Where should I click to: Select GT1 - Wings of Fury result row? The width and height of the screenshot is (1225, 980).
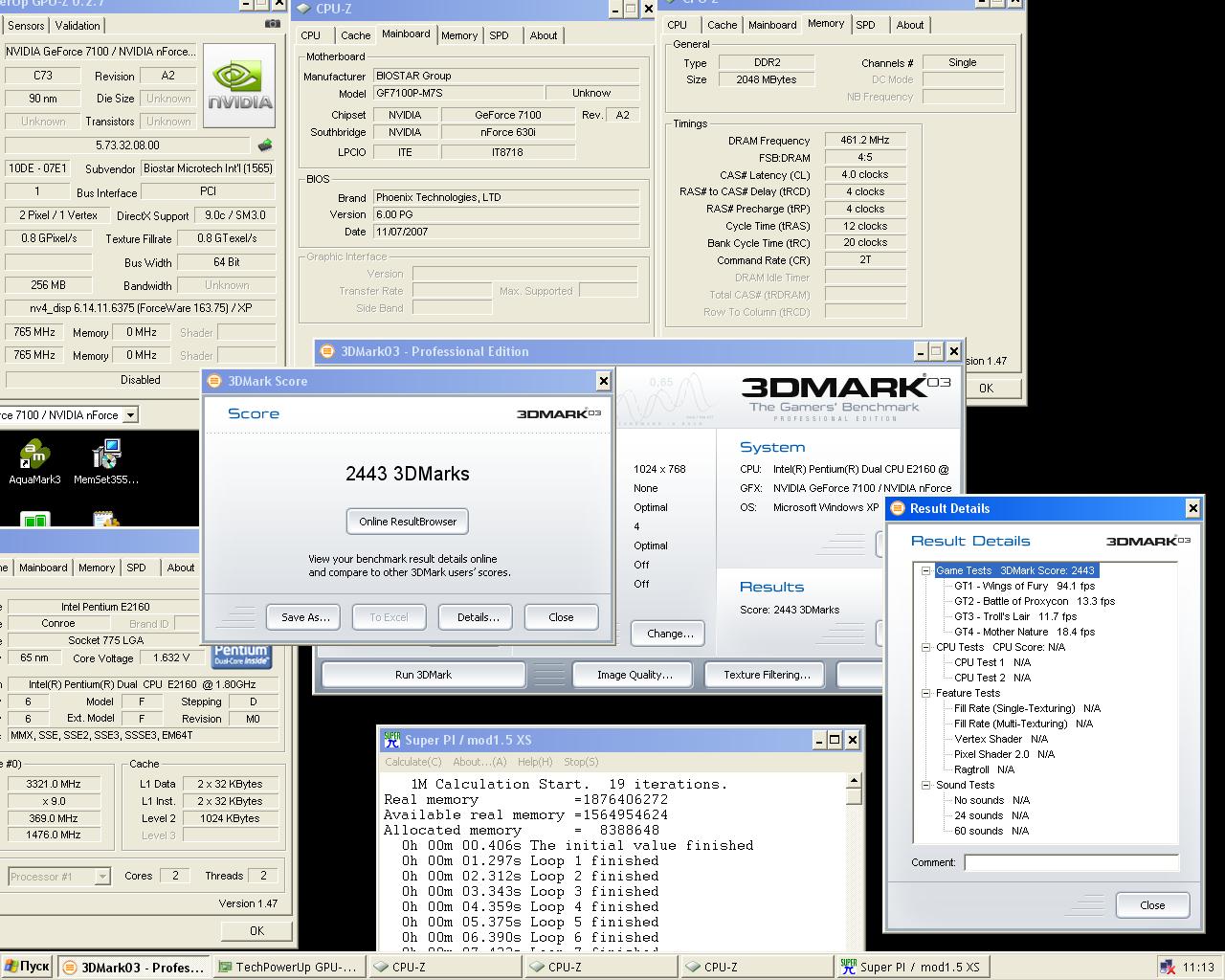coord(1024,586)
